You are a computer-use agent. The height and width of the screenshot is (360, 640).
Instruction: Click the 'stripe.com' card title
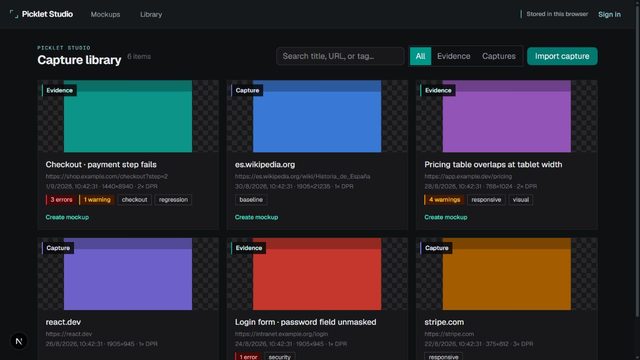point(444,322)
